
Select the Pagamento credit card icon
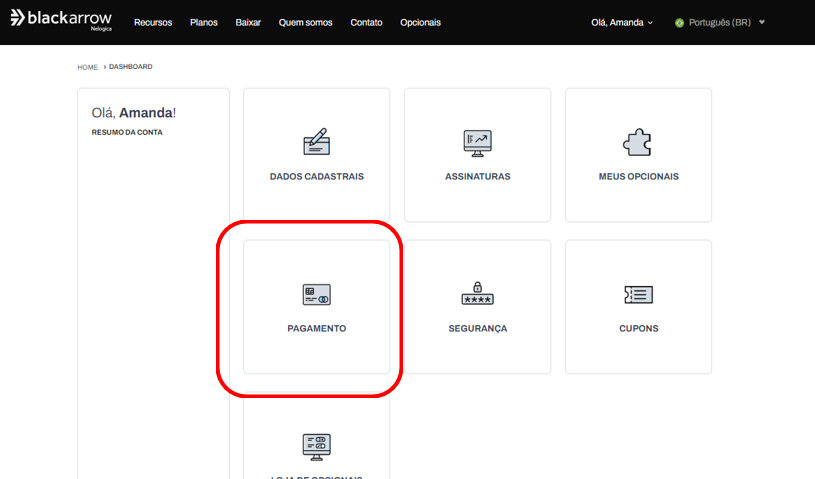(316, 294)
